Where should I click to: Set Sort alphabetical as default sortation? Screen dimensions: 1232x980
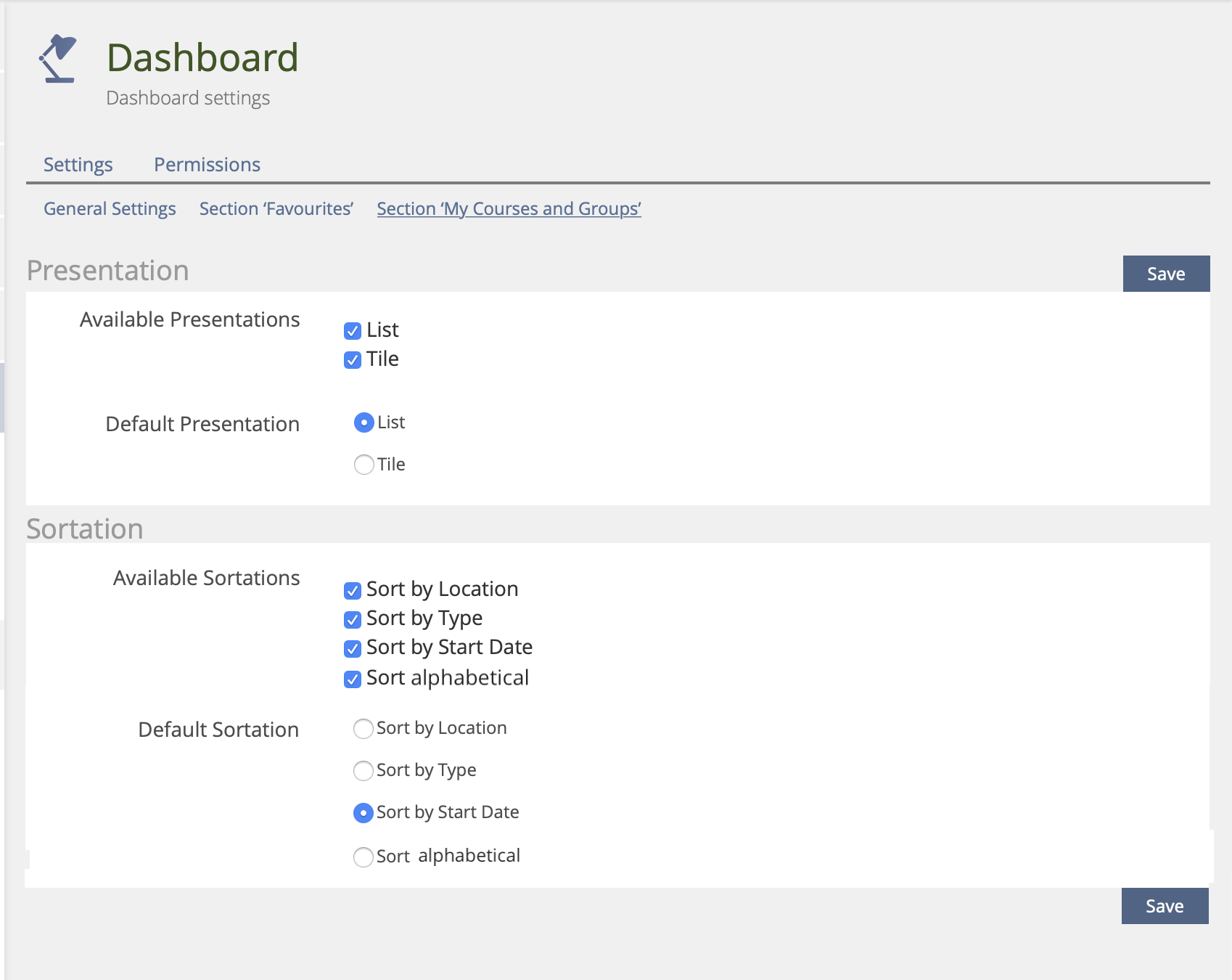(x=364, y=857)
